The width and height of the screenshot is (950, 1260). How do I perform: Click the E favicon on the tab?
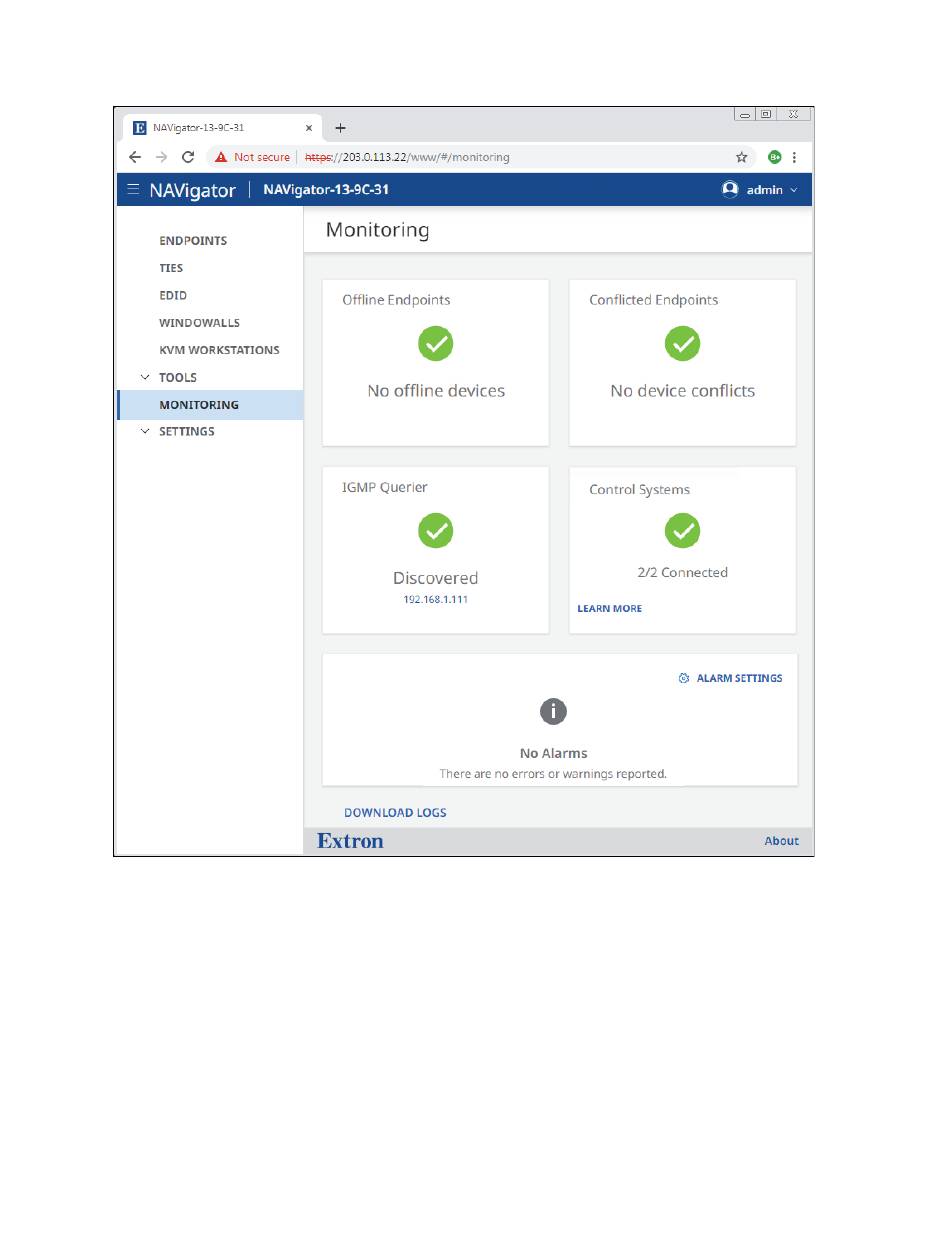click(x=140, y=128)
